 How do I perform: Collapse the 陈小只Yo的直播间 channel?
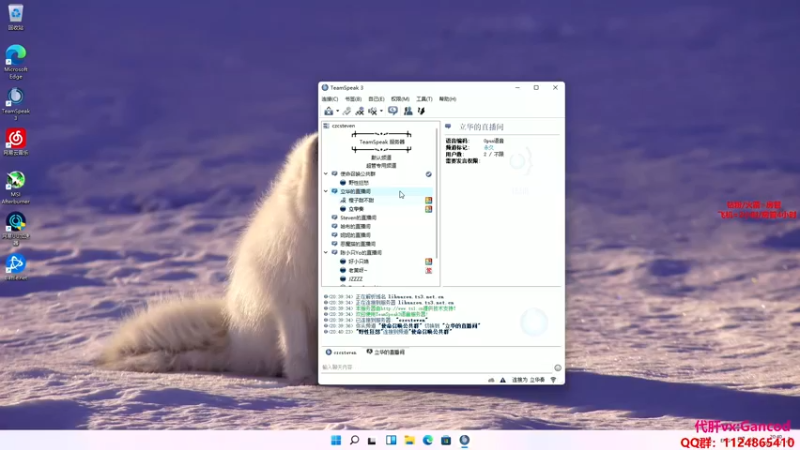326,253
